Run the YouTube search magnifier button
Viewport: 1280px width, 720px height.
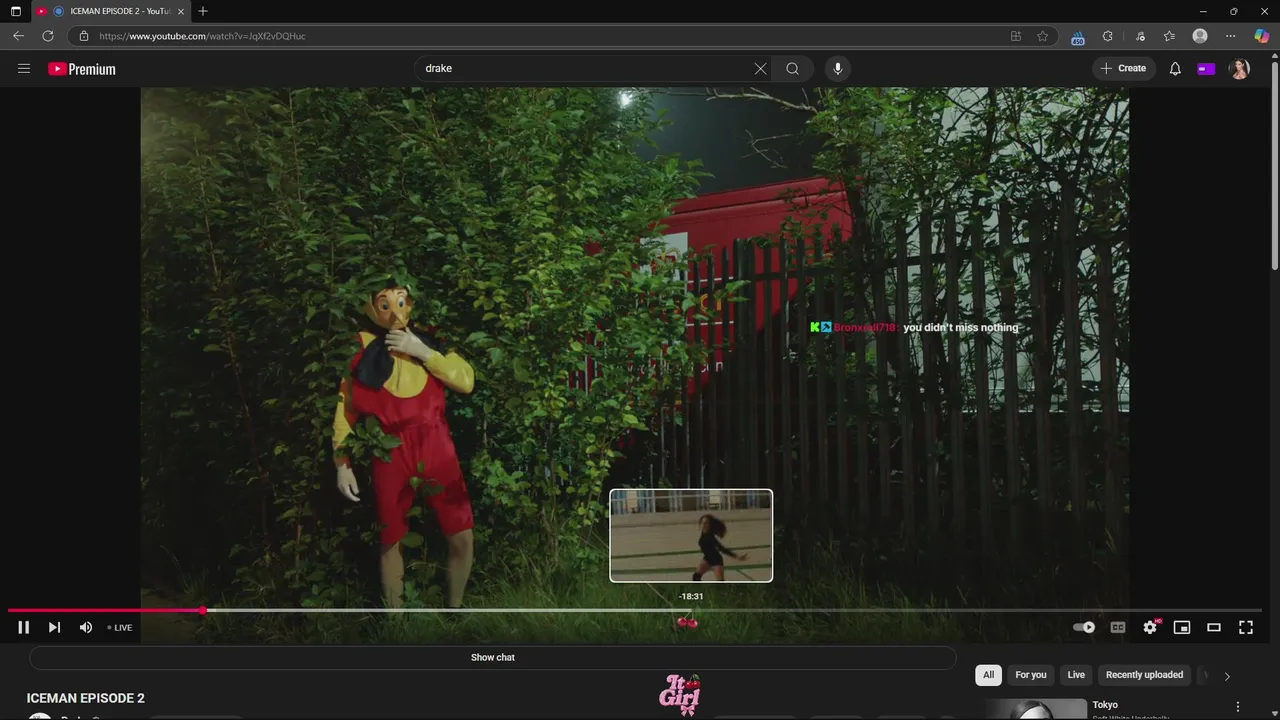(792, 69)
